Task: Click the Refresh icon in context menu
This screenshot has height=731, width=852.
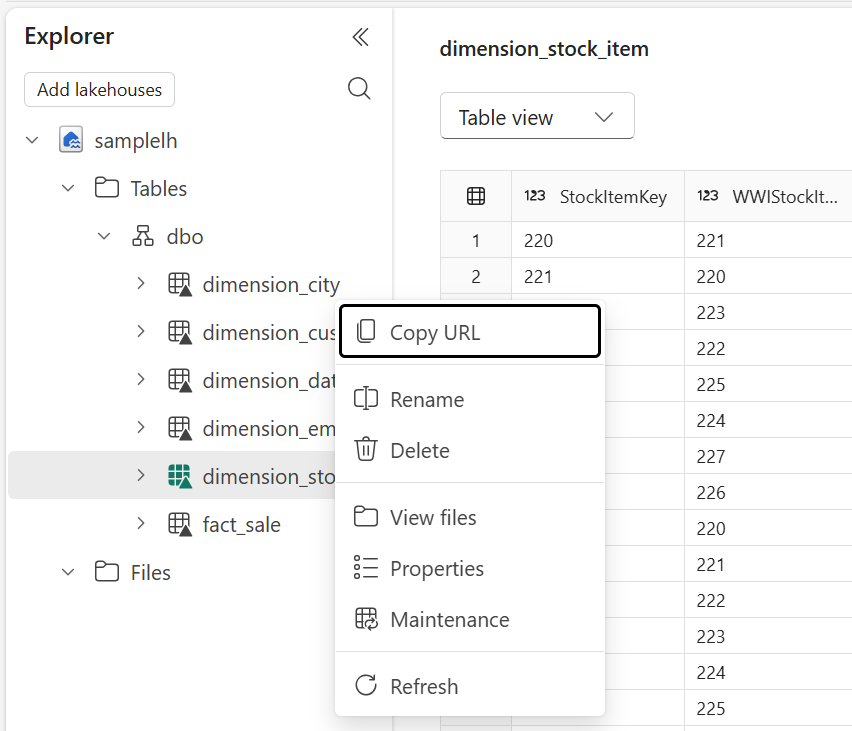Action: (364, 686)
